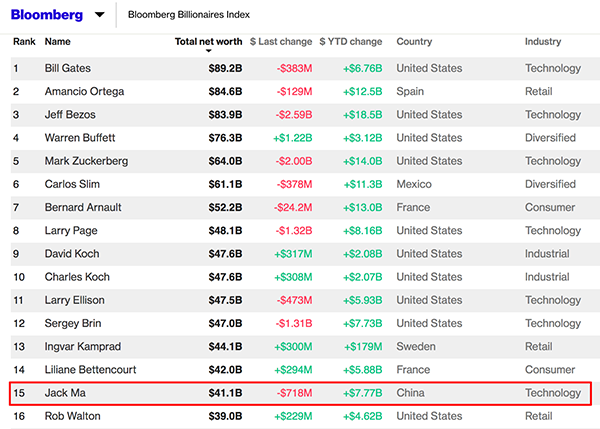This screenshot has height=429, width=600.
Task: Select Bernard Arnault net worth $52.2B
Action: point(225,207)
